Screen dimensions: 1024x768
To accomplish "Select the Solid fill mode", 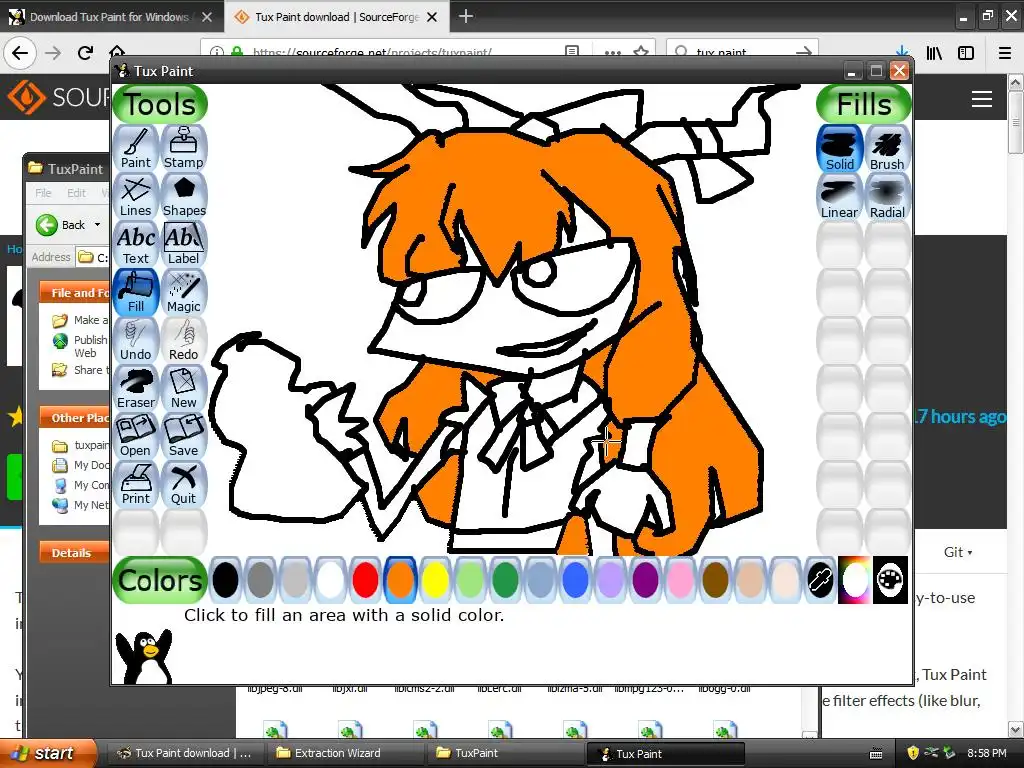I will 840,149.
